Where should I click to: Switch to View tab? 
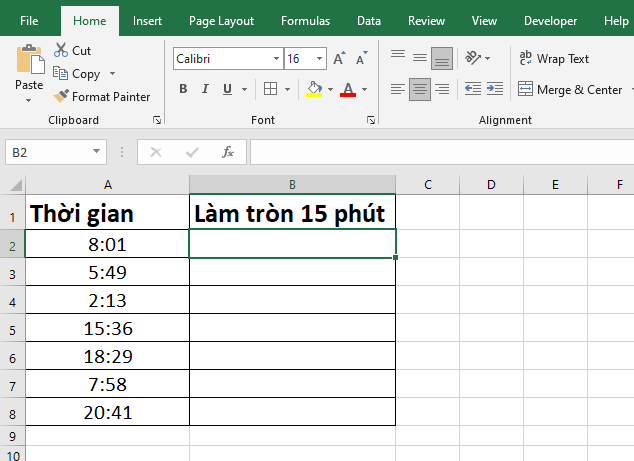pos(484,21)
